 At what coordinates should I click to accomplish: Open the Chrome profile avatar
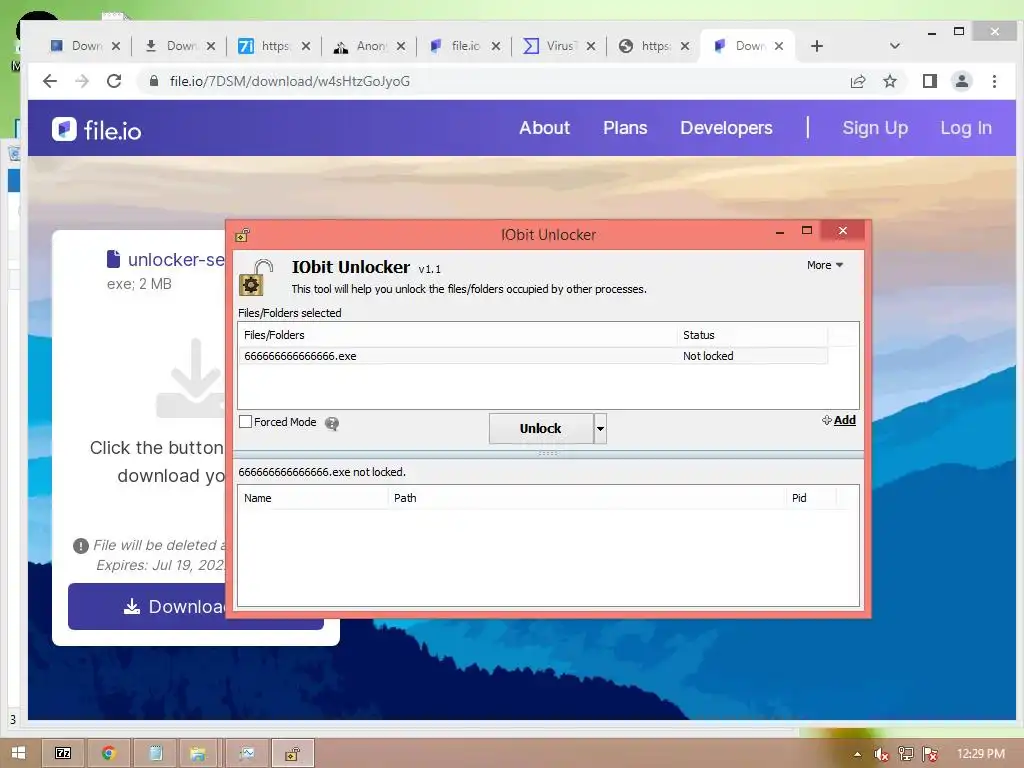coord(961,81)
